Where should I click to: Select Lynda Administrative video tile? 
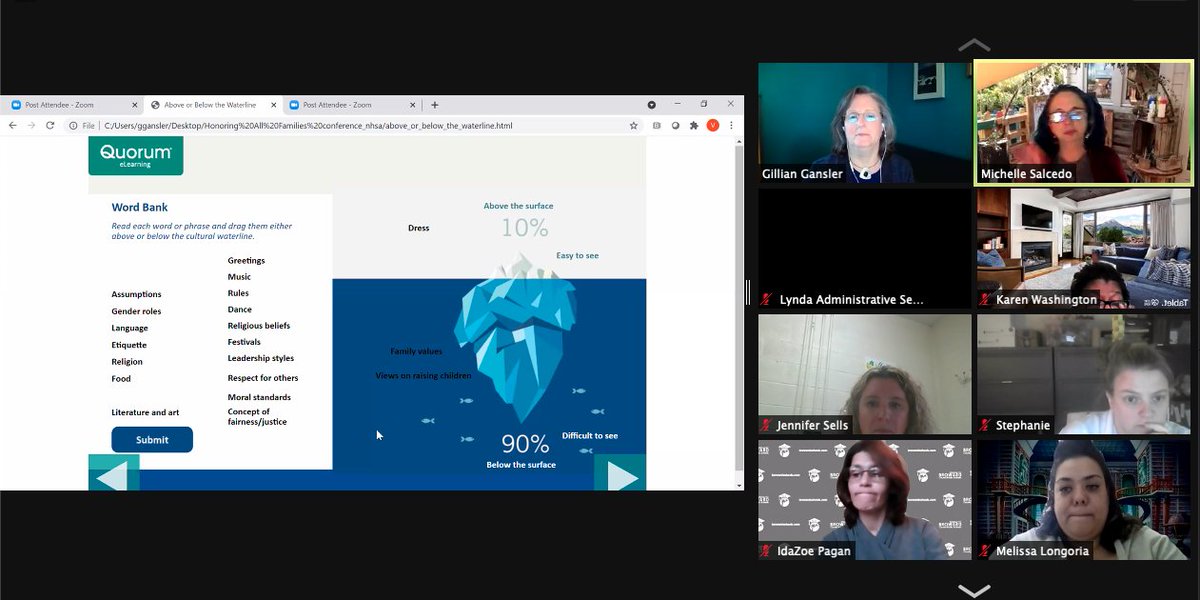pos(865,249)
